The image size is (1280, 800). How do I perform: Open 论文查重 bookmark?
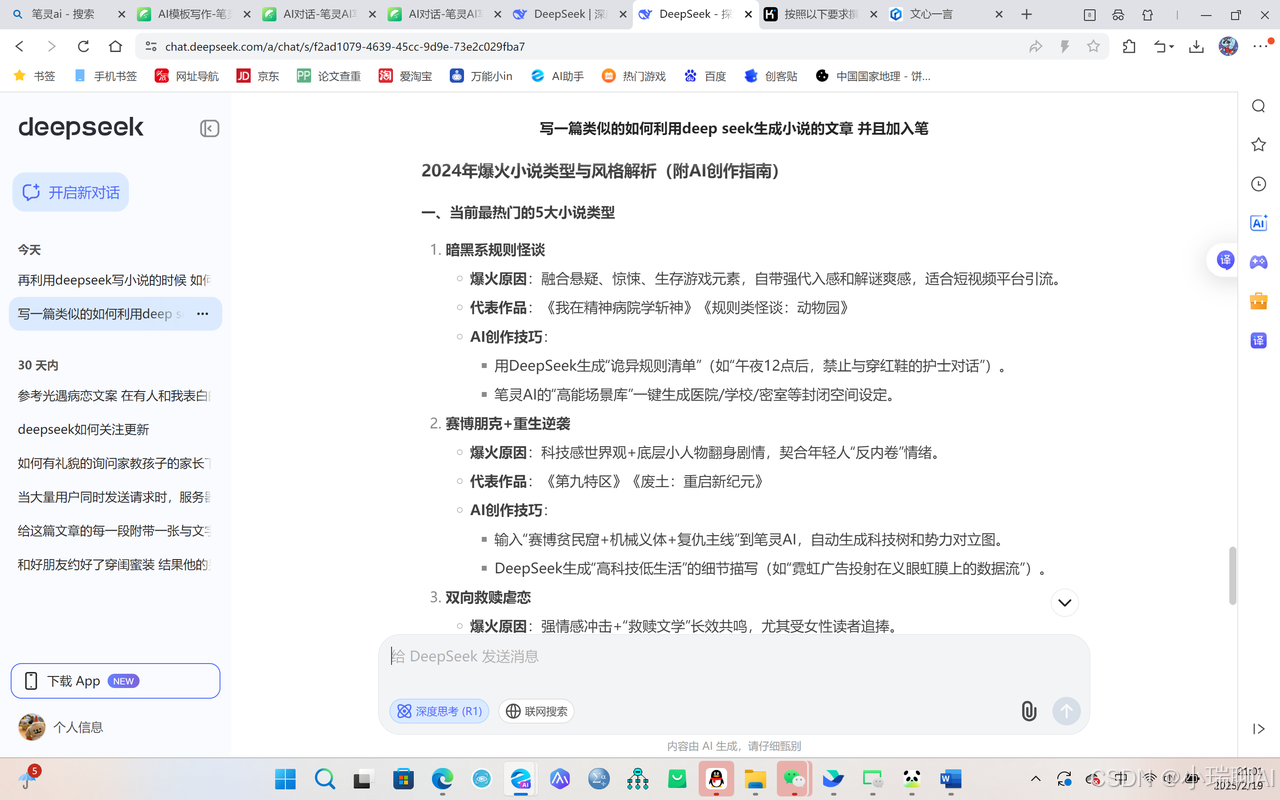click(328, 76)
